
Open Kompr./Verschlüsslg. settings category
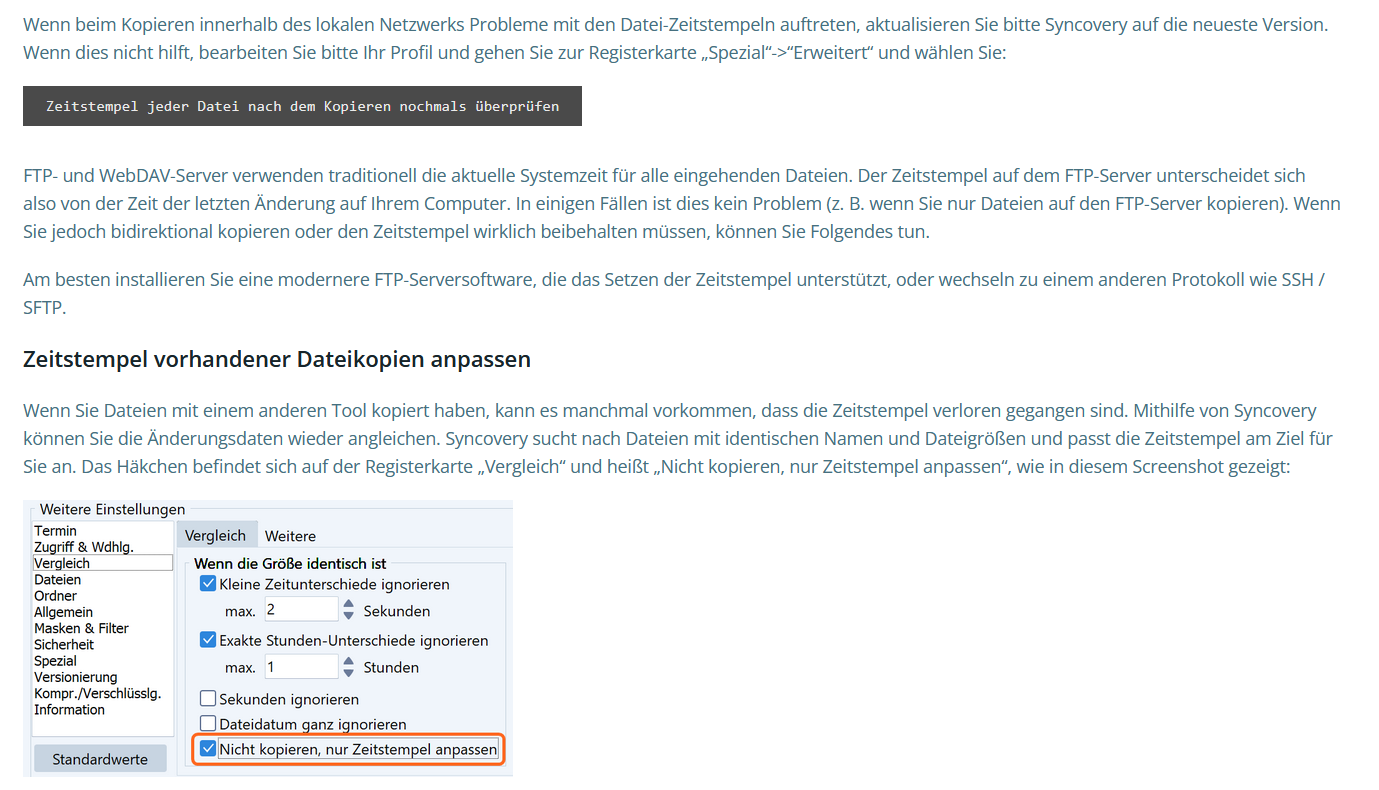tap(97, 693)
